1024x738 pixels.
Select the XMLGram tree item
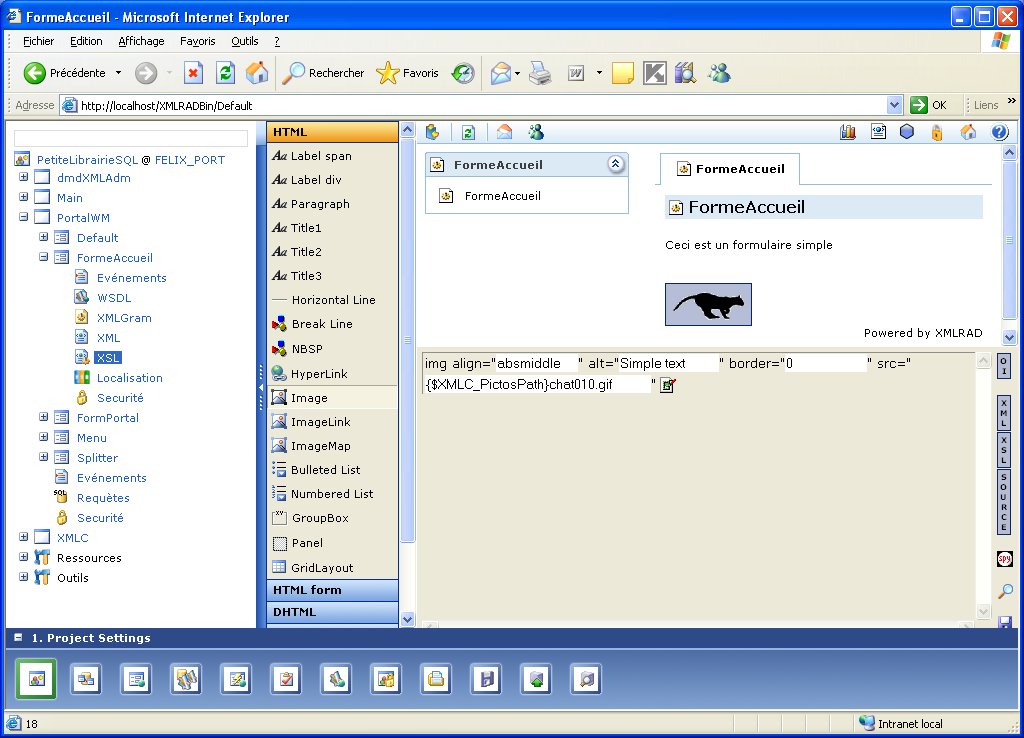123,318
